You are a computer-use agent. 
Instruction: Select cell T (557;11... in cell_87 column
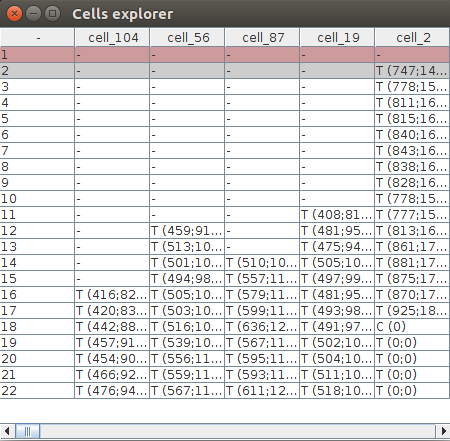[262, 279]
